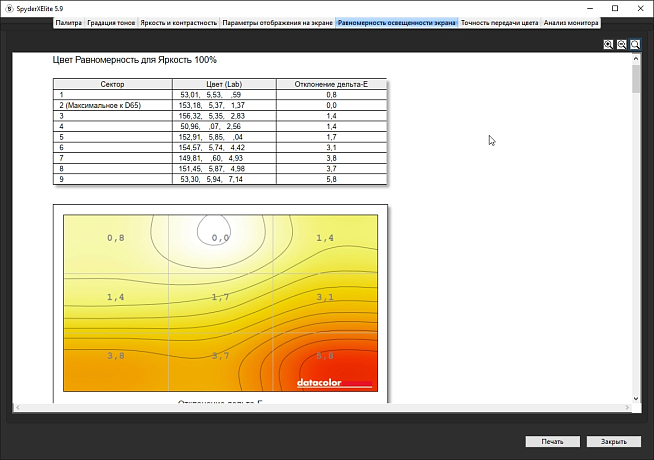Click the vertical scrollbar up arrow
654x460 pixels.
pyautogui.click(x=637, y=58)
